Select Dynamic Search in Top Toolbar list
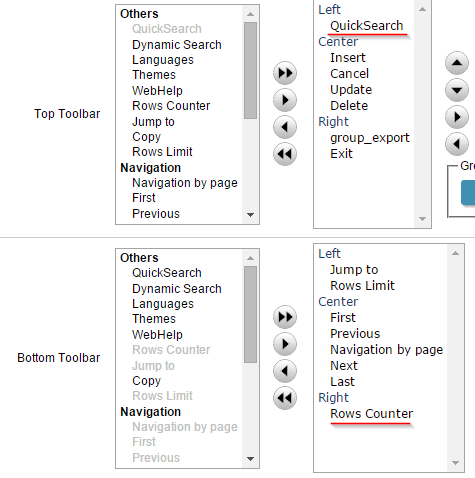Viewport: 475px width, 478px height. tap(177, 45)
